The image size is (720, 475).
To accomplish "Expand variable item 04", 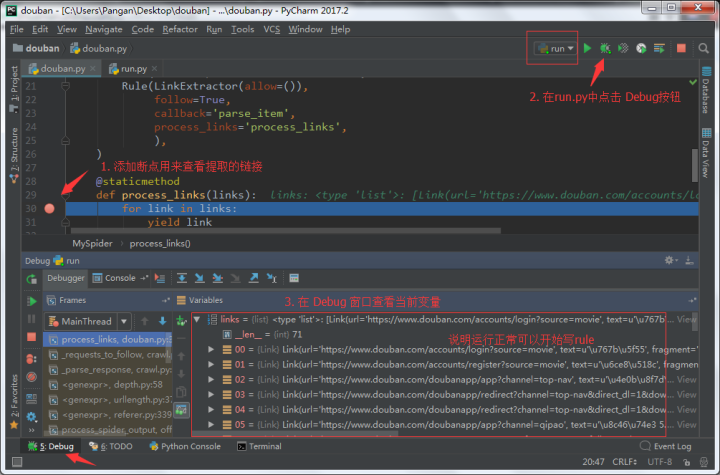I will pyautogui.click(x=211, y=410).
